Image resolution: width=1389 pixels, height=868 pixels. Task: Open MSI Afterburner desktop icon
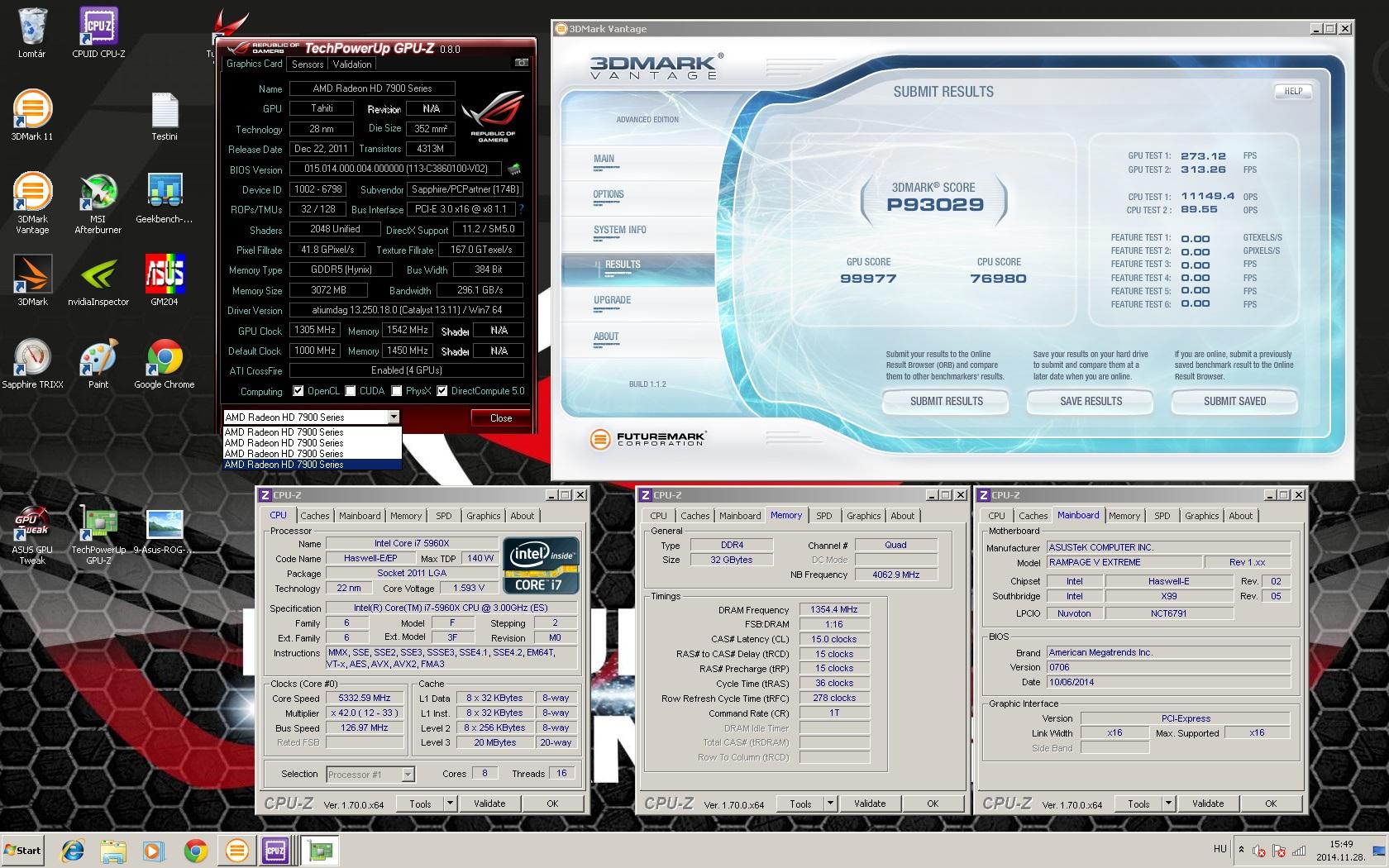[x=98, y=203]
